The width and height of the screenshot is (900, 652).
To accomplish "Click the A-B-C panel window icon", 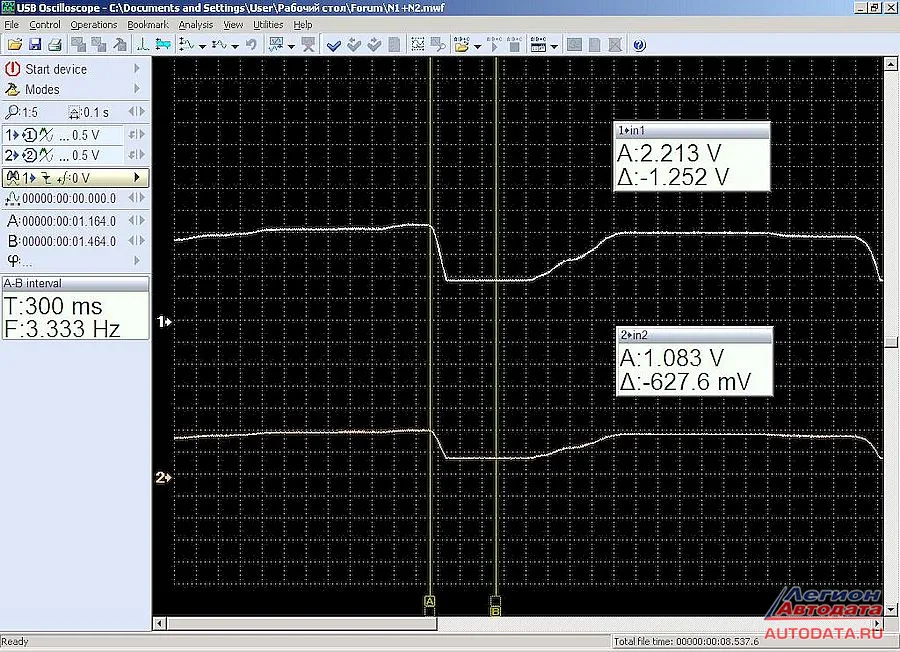I will coord(538,44).
